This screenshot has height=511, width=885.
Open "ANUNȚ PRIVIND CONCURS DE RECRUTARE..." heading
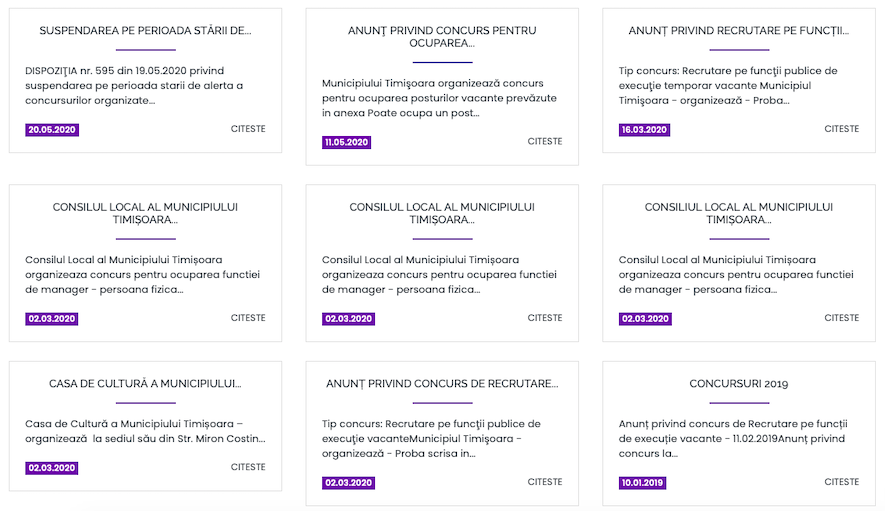442,384
